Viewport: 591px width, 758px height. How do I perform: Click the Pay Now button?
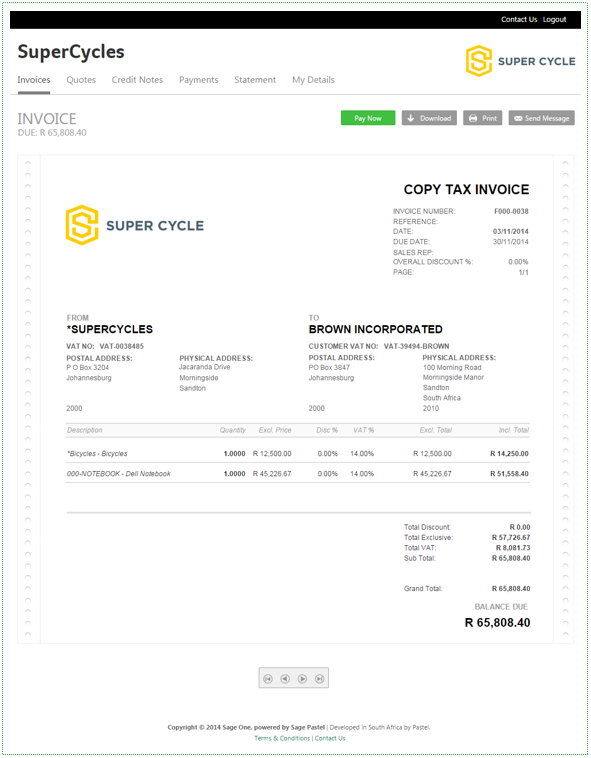pos(368,118)
